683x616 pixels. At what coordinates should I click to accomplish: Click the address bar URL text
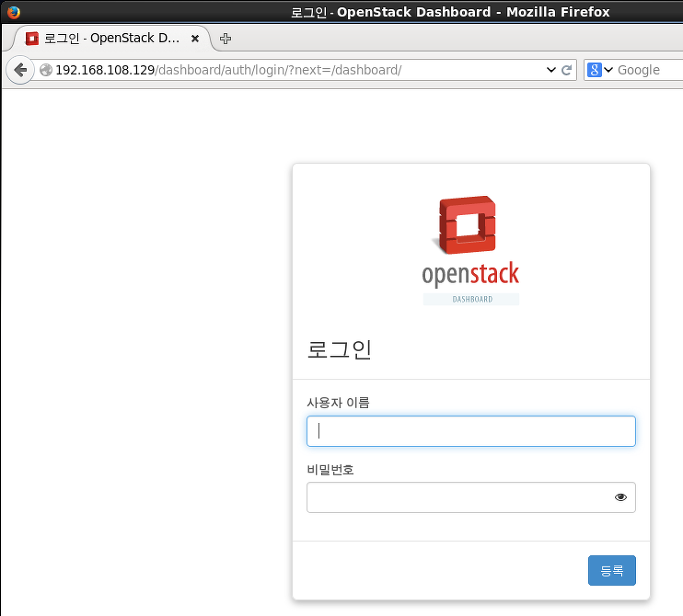coord(228,70)
